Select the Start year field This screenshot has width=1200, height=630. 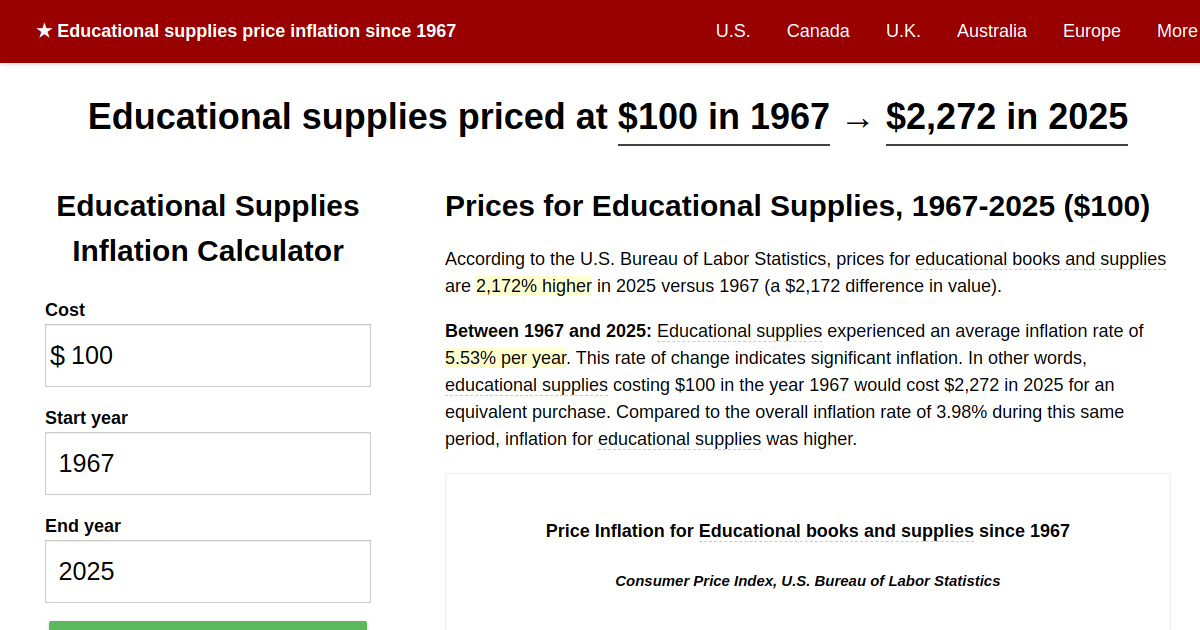pyautogui.click(x=207, y=463)
